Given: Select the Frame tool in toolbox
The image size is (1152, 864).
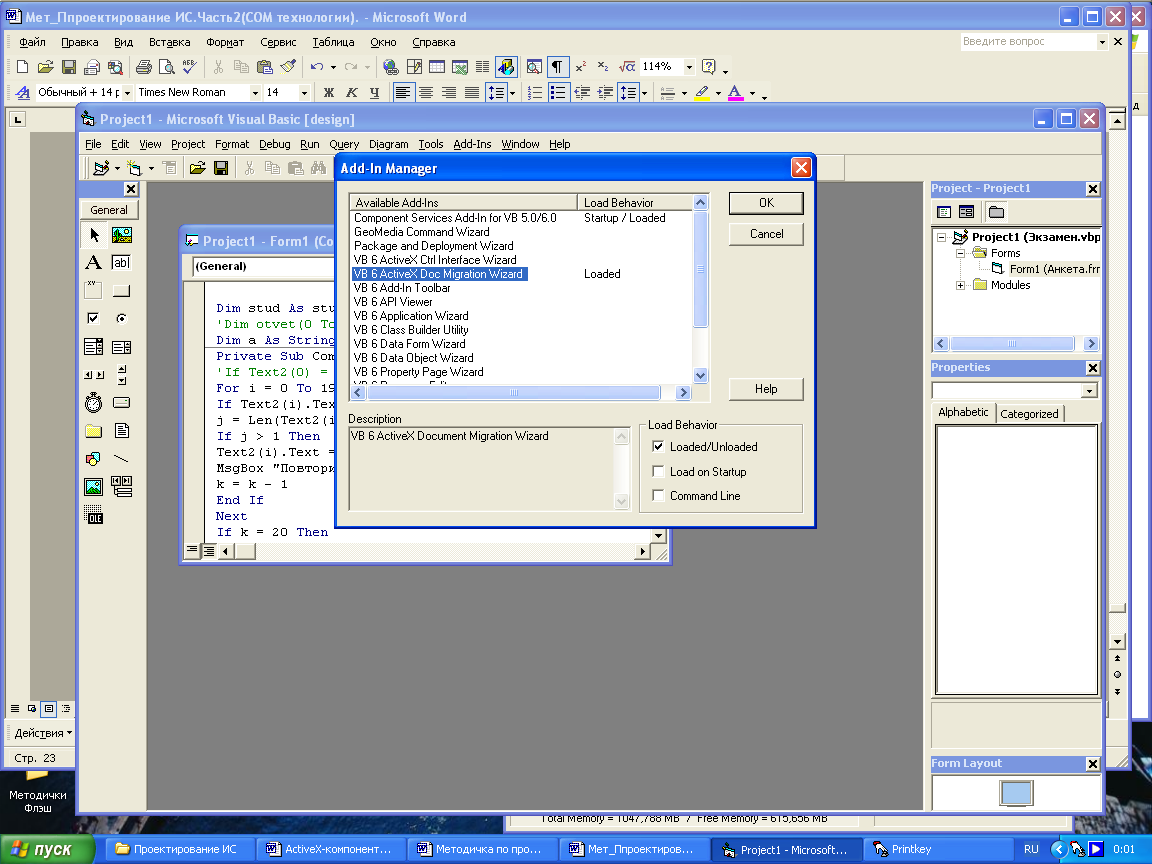Looking at the screenshot, I should coord(93,291).
